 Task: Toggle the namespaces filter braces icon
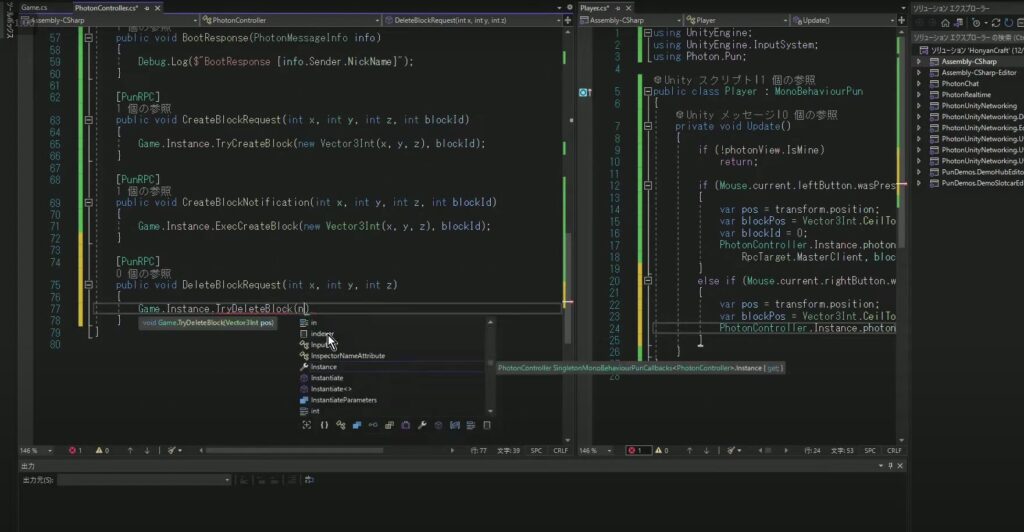pos(325,425)
